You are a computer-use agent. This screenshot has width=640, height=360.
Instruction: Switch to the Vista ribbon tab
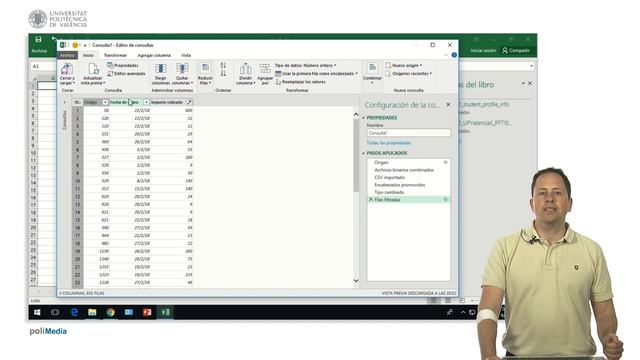[186, 55]
